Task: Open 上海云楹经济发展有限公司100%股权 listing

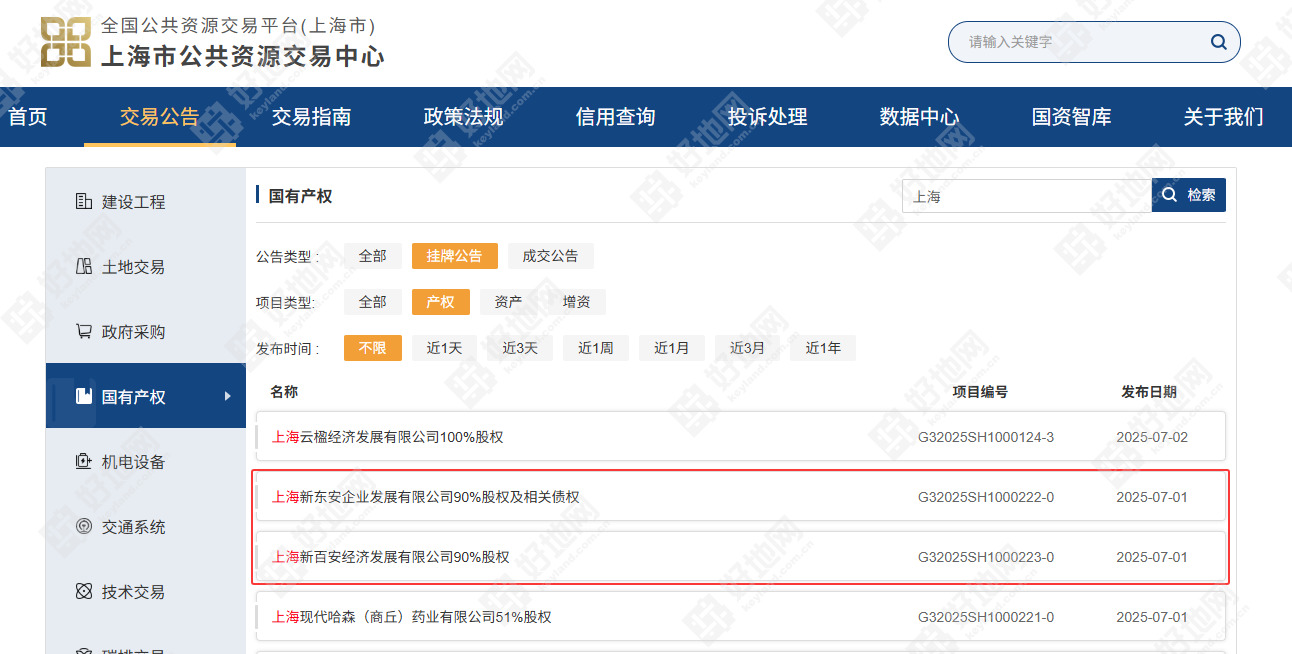Action: coord(388,437)
